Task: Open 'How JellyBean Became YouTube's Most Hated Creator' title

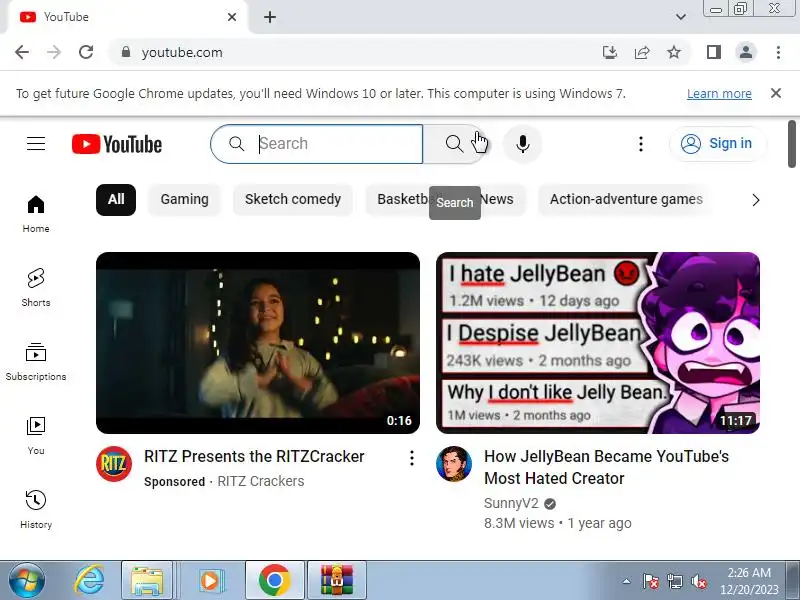Action: pos(606,467)
